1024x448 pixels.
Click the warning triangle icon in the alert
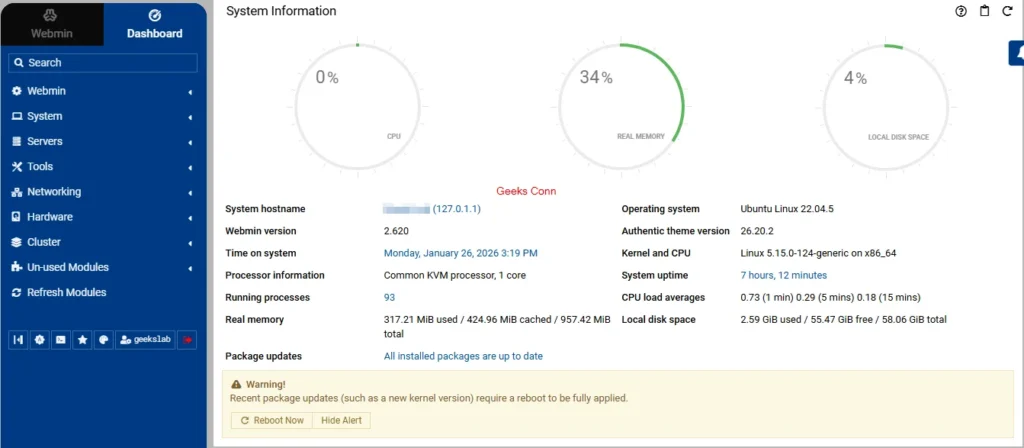tap(236, 385)
